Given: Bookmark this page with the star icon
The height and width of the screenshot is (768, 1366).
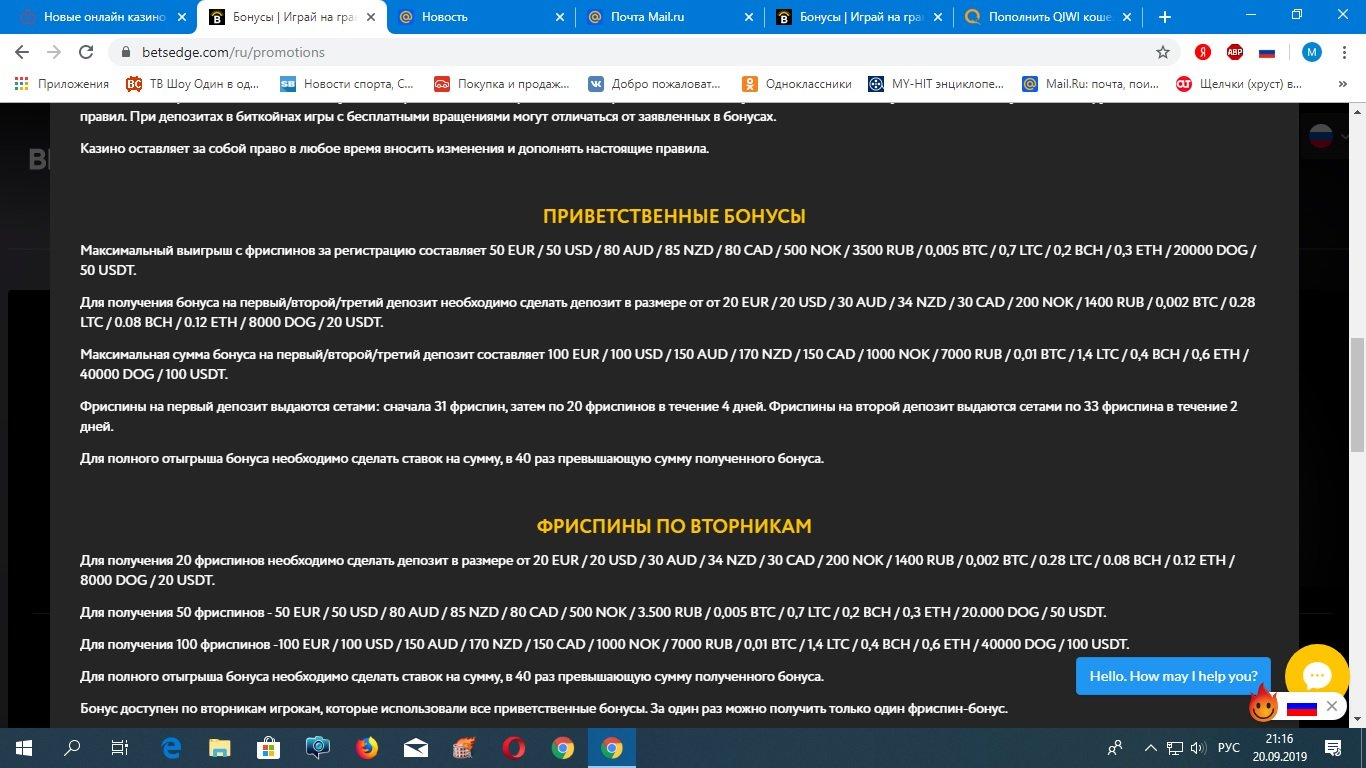Looking at the screenshot, I should (x=1163, y=52).
